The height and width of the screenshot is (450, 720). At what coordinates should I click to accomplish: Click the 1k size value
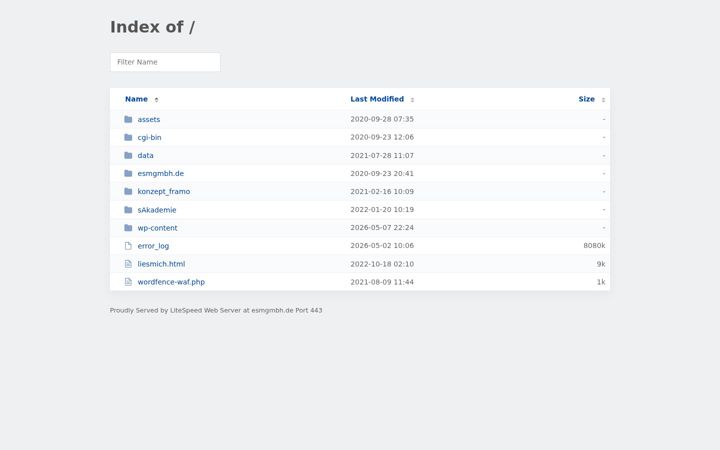pos(601,281)
